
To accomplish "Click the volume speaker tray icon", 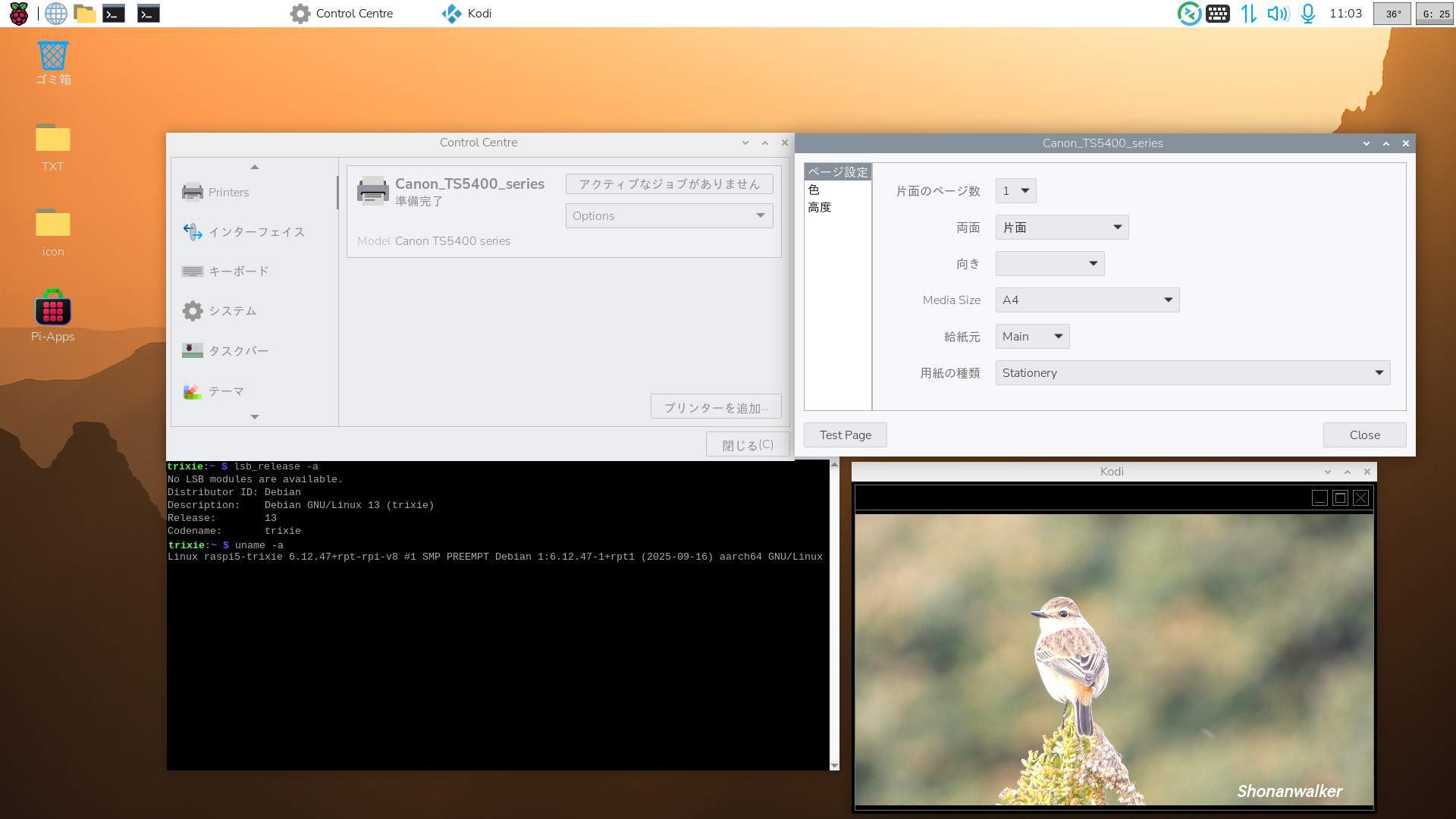I will point(1278,14).
